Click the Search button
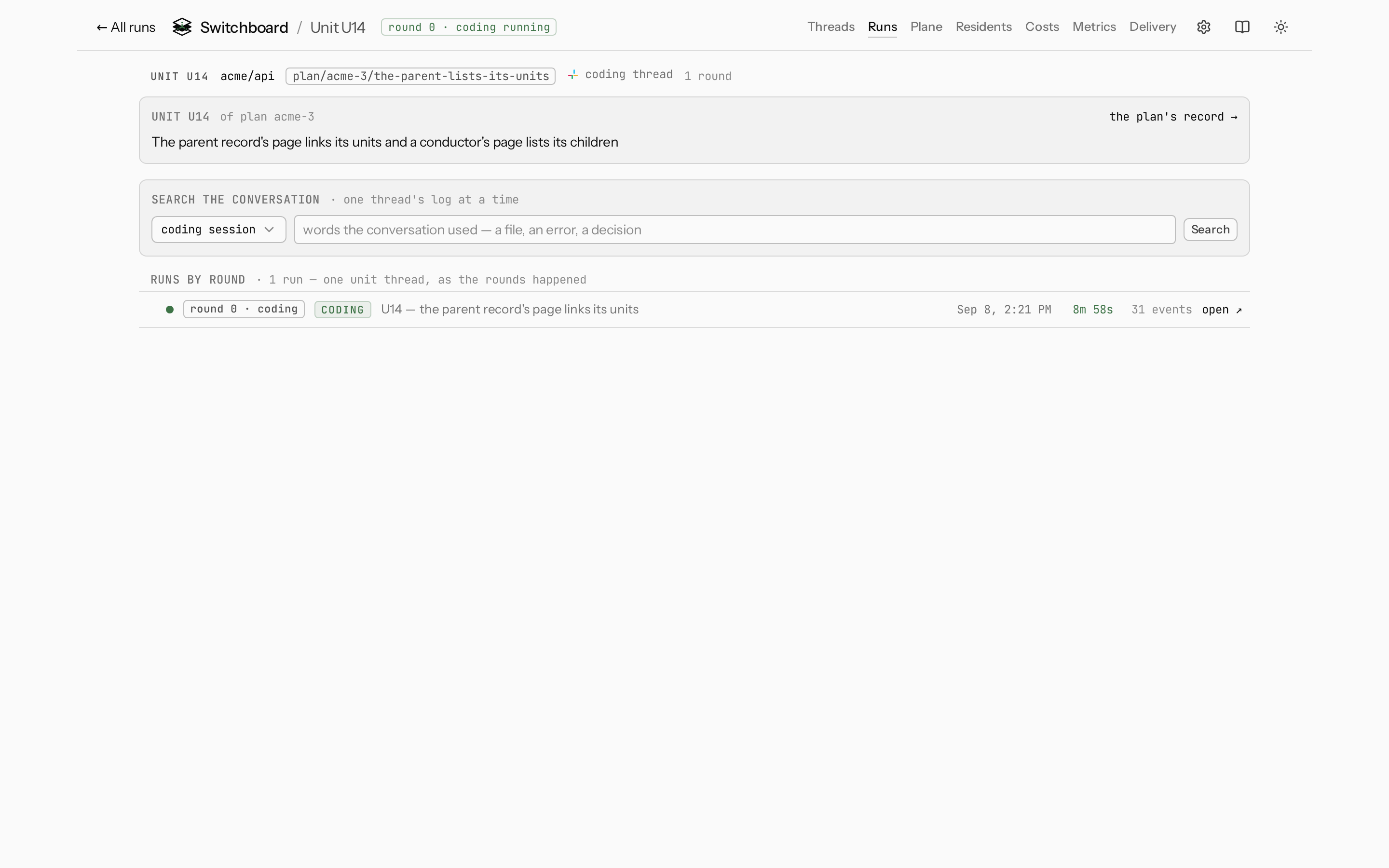This screenshot has height=868, width=1389. tap(1210, 230)
